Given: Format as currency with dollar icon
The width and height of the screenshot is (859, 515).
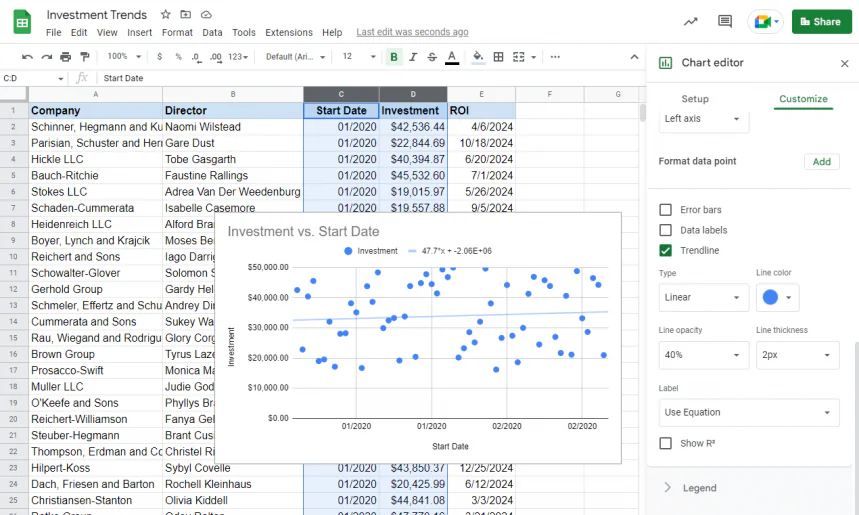Looking at the screenshot, I should [x=159, y=57].
